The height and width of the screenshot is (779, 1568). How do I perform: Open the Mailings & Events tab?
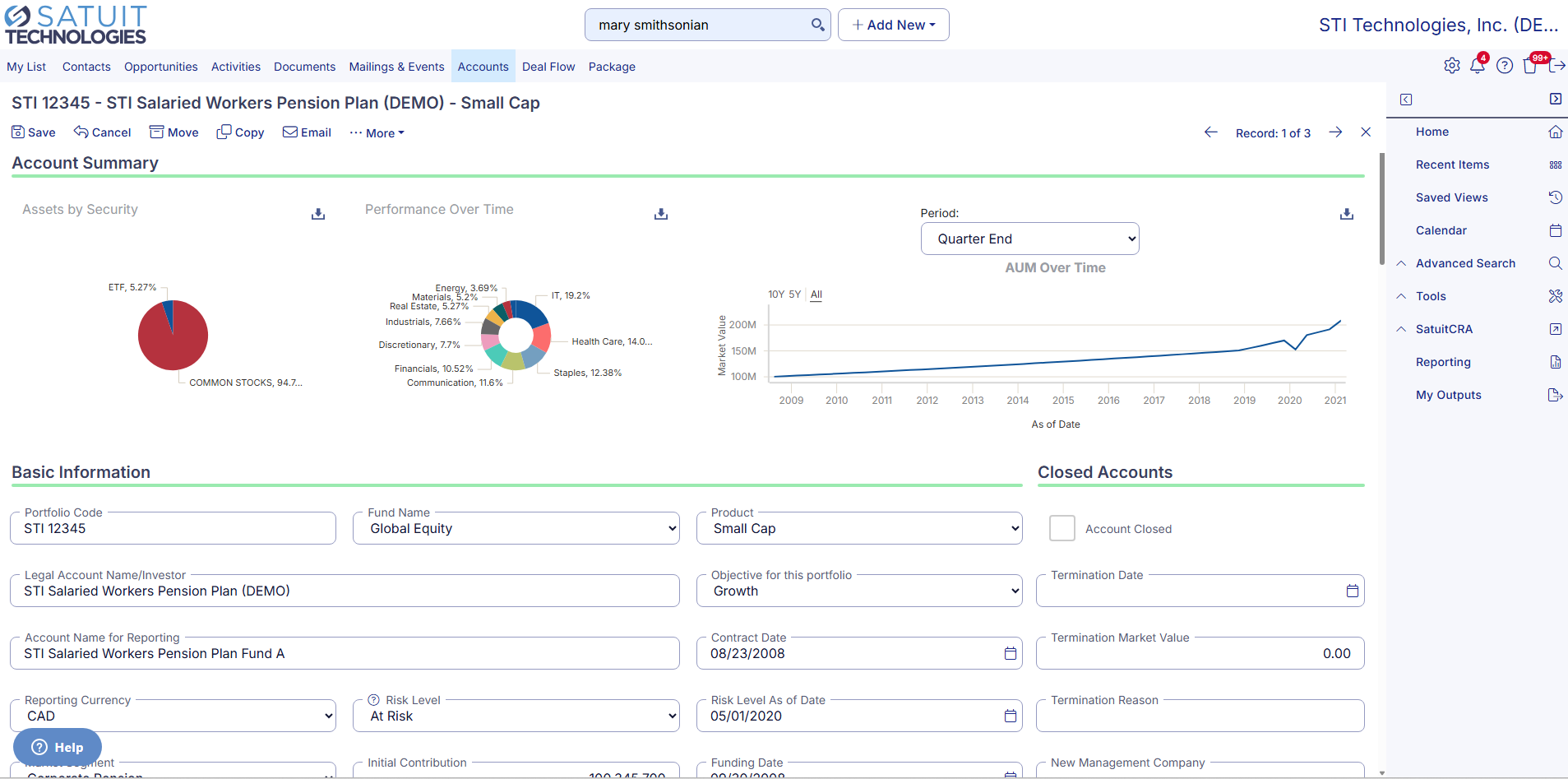(396, 67)
